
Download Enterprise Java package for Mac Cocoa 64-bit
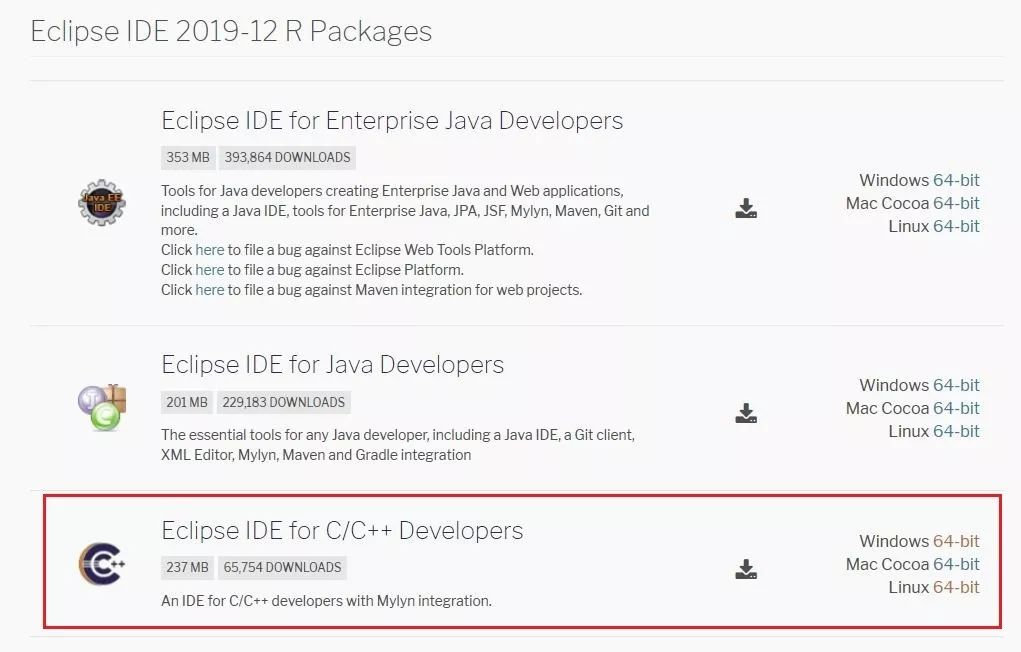[956, 203]
